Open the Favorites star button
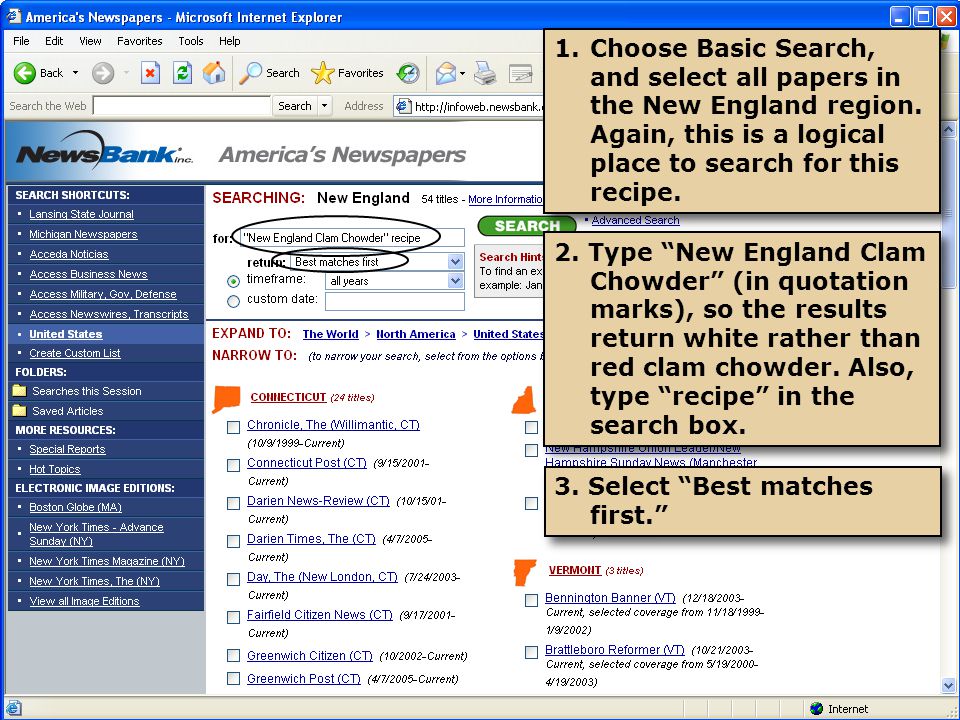Screen dimensions: 960x720 tap(323, 73)
